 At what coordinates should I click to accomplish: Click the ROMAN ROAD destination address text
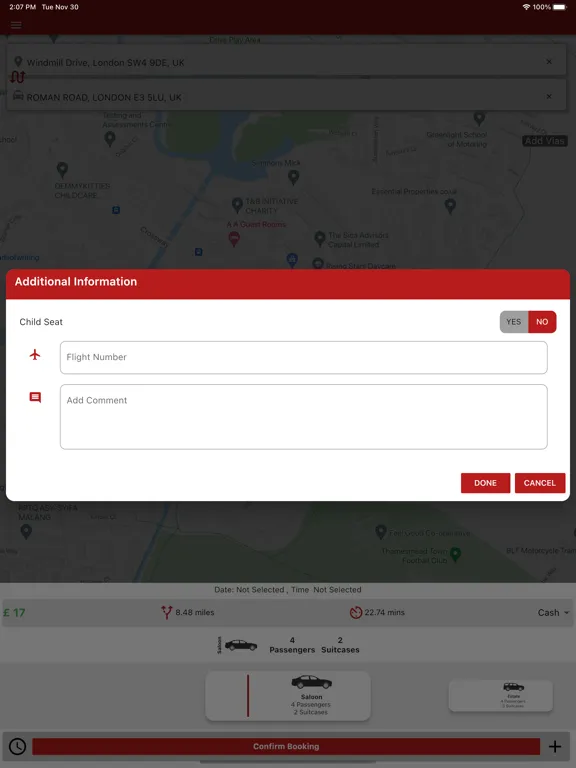point(104,97)
